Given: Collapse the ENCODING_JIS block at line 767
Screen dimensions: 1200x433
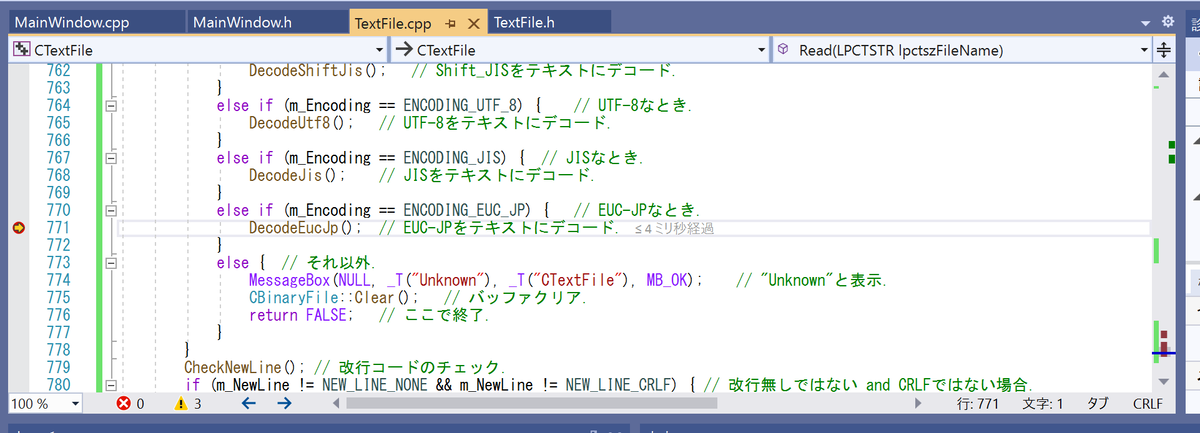Looking at the screenshot, I should pyautogui.click(x=111, y=158).
